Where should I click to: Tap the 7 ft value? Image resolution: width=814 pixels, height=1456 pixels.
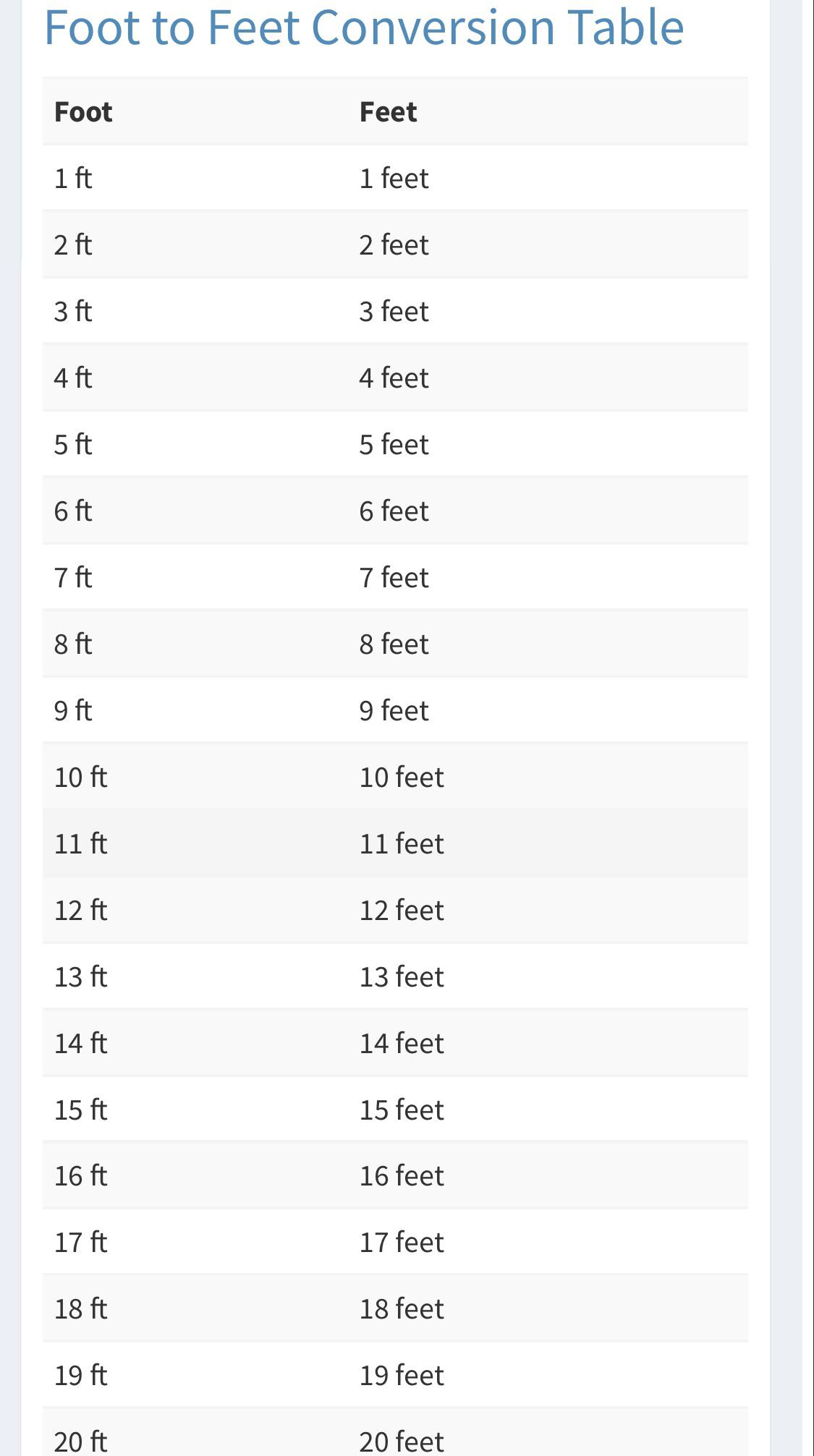73,578
